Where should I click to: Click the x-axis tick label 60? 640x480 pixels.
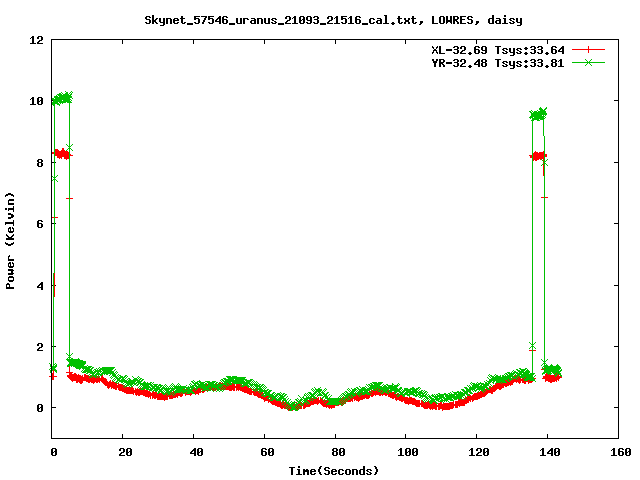267,452
